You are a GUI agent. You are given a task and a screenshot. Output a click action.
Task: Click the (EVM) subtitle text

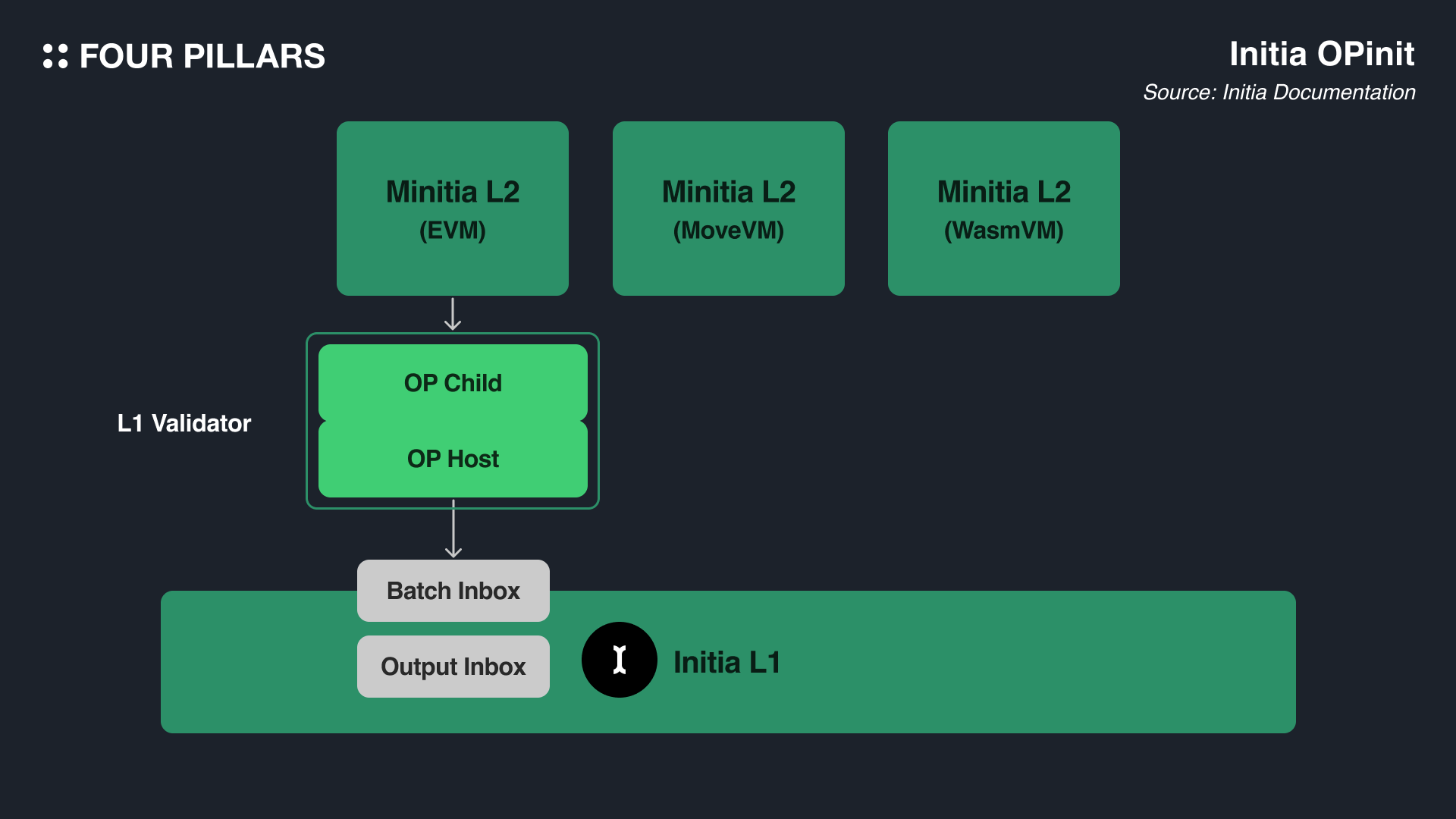[453, 231]
